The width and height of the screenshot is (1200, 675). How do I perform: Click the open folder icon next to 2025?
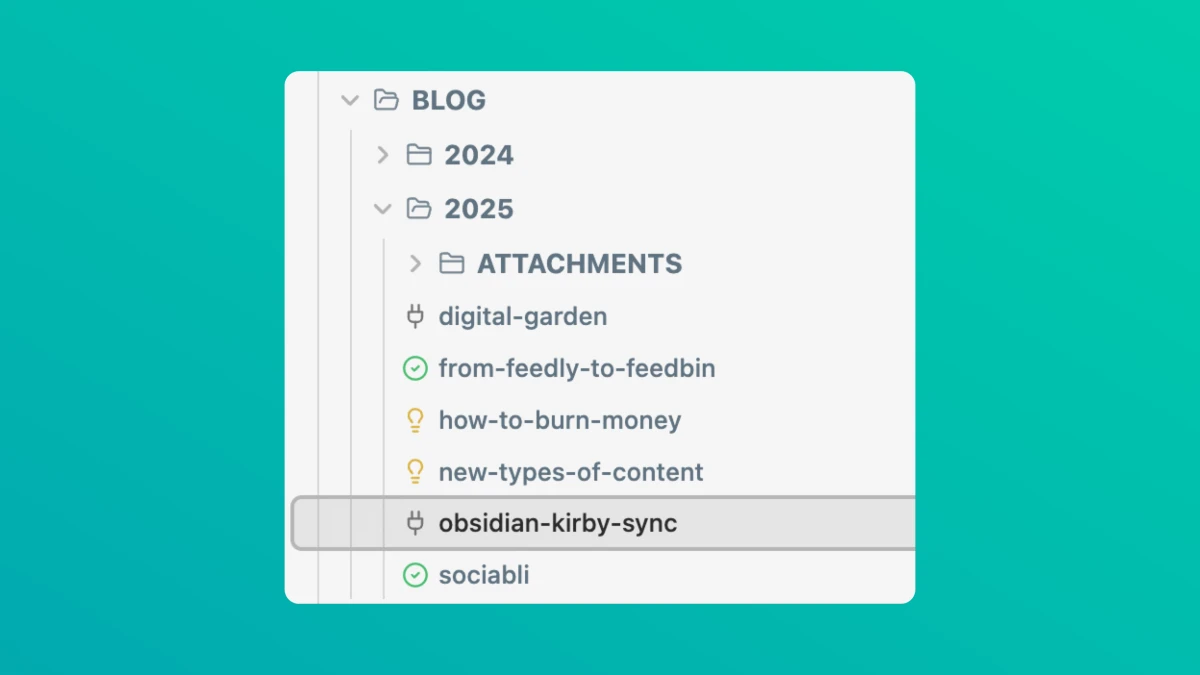[x=419, y=209]
